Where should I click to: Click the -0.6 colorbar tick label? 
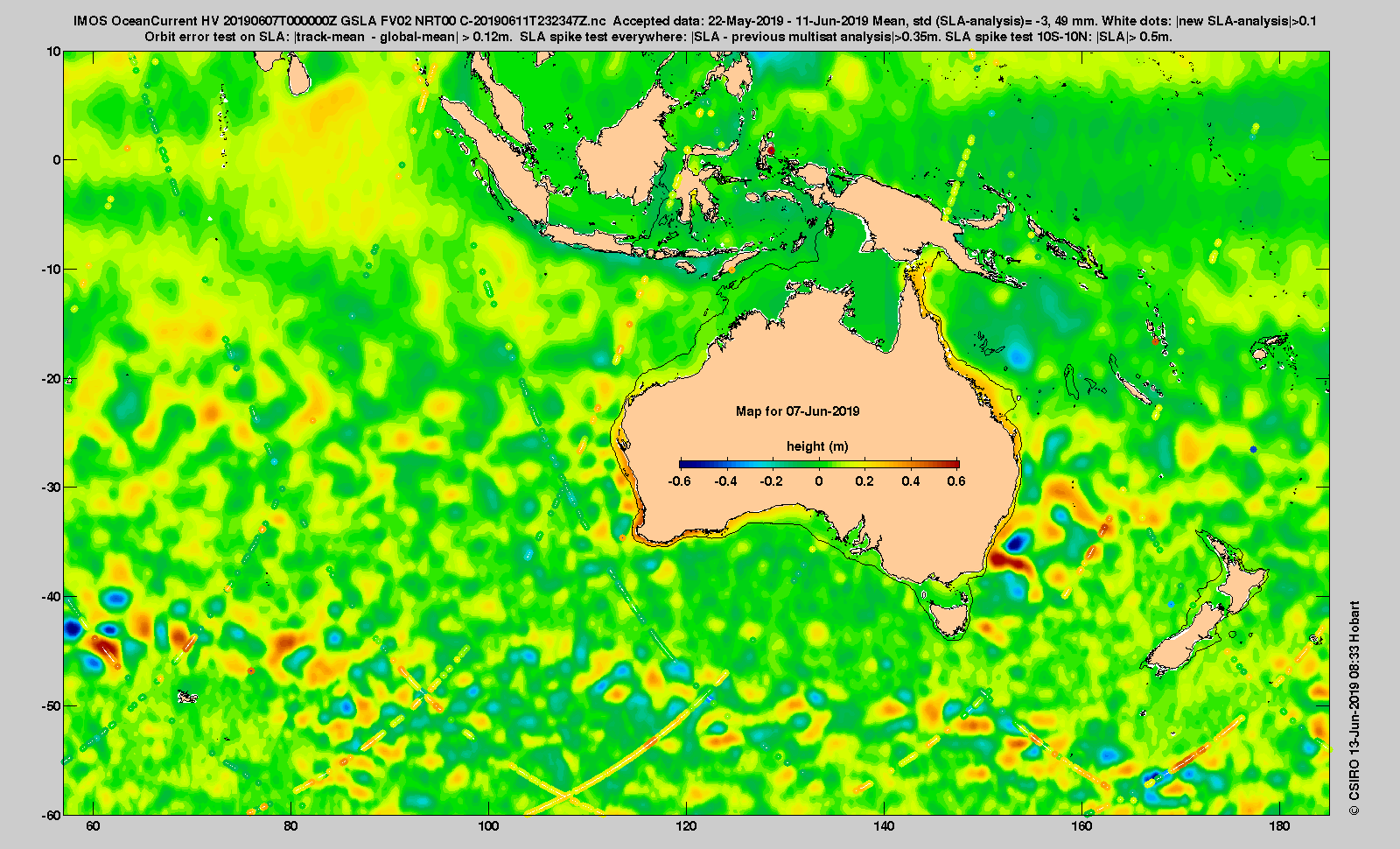pyautogui.click(x=679, y=481)
